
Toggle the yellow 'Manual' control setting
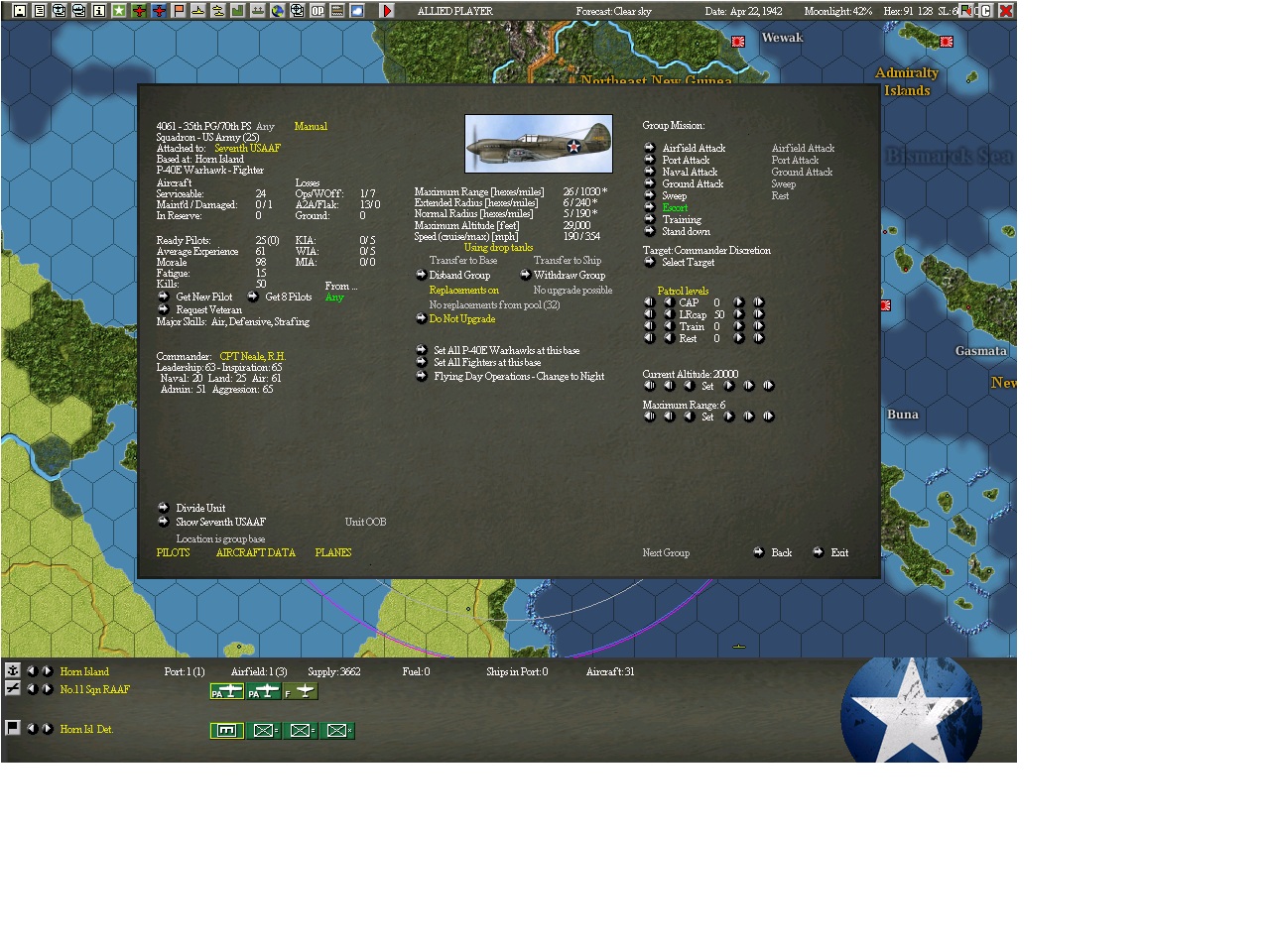pos(311,126)
